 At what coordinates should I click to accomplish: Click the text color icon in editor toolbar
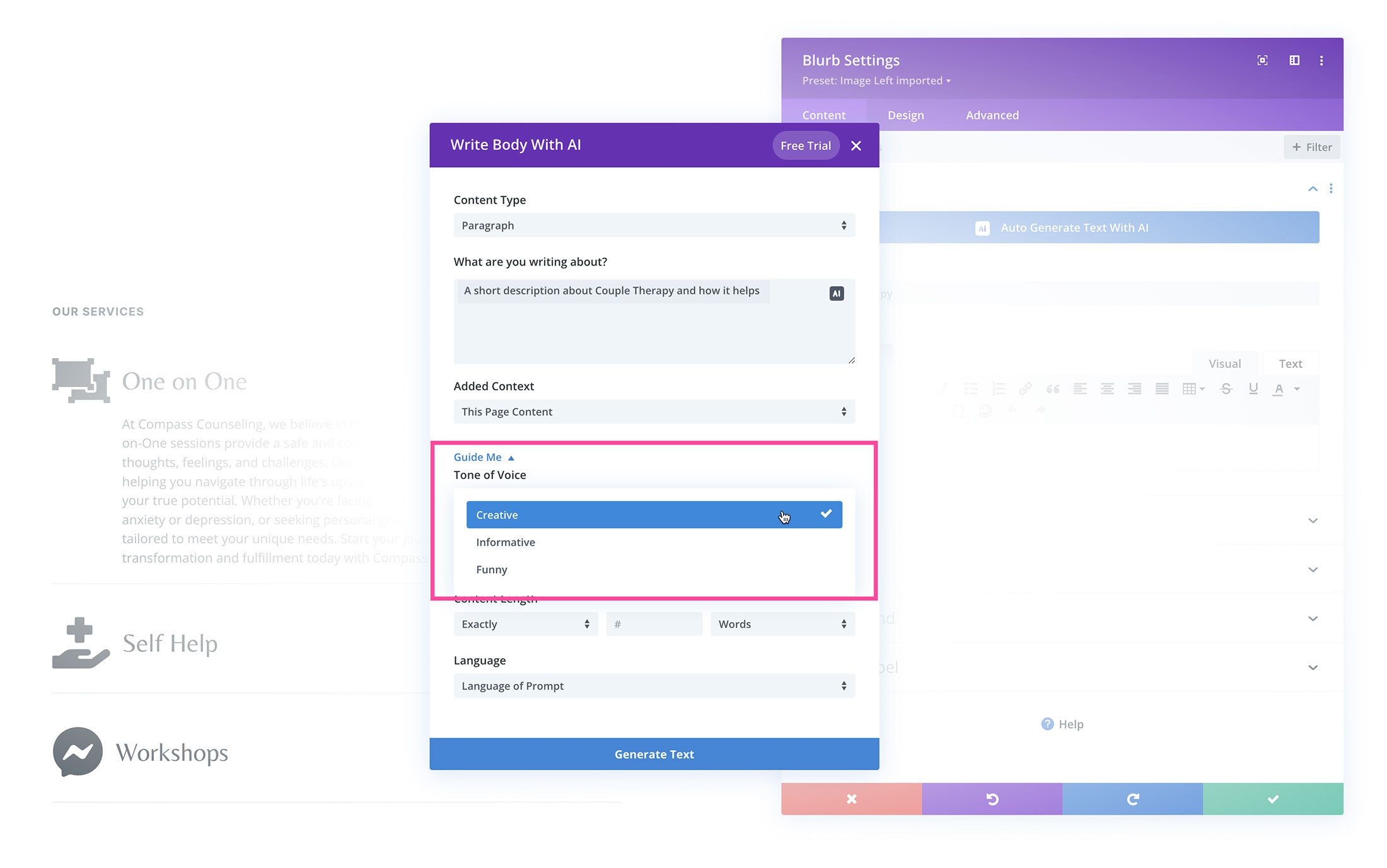tap(1281, 389)
